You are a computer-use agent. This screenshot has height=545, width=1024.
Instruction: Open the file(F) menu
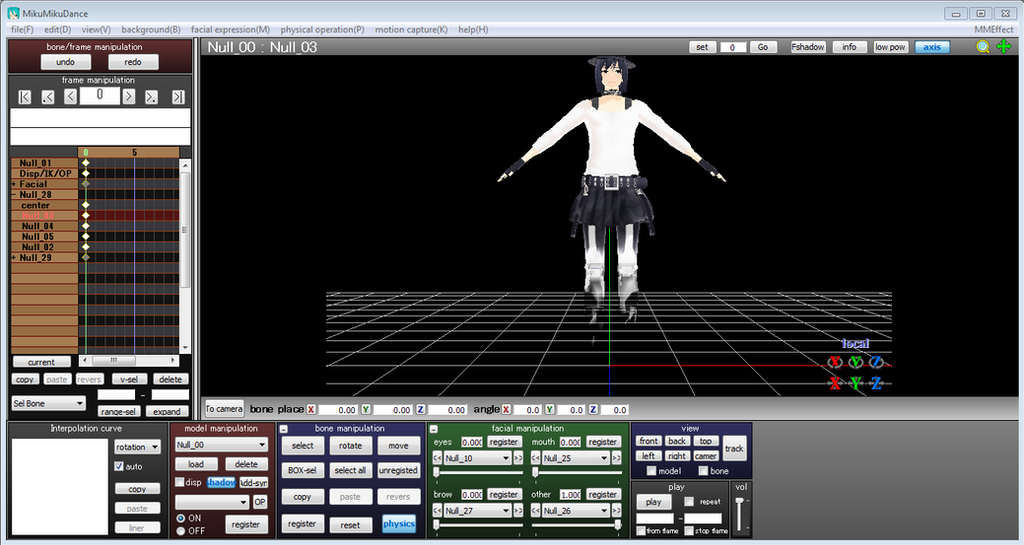point(22,29)
